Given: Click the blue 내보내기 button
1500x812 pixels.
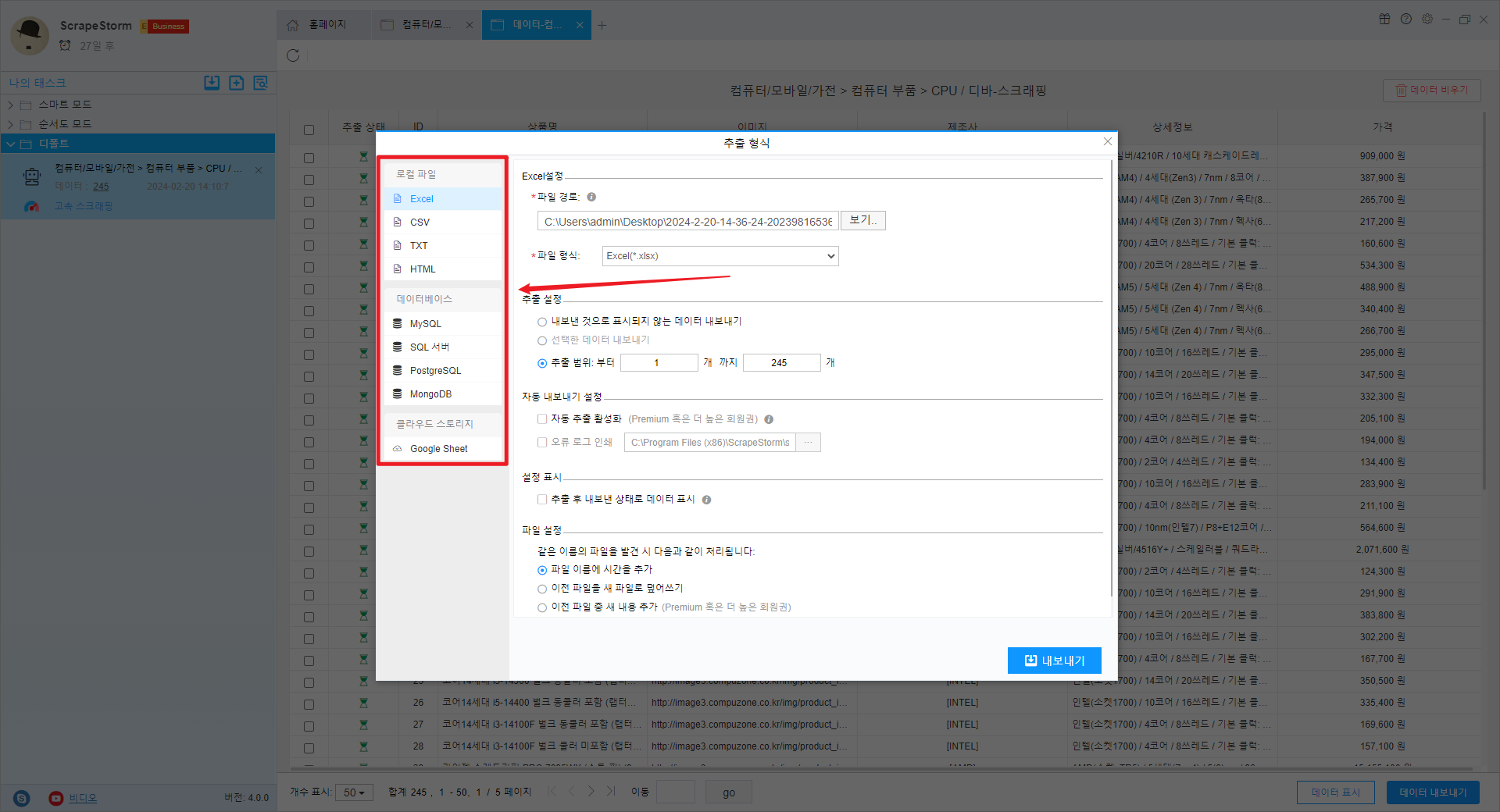Looking at the screenshot, I should tap(1055, 661).
